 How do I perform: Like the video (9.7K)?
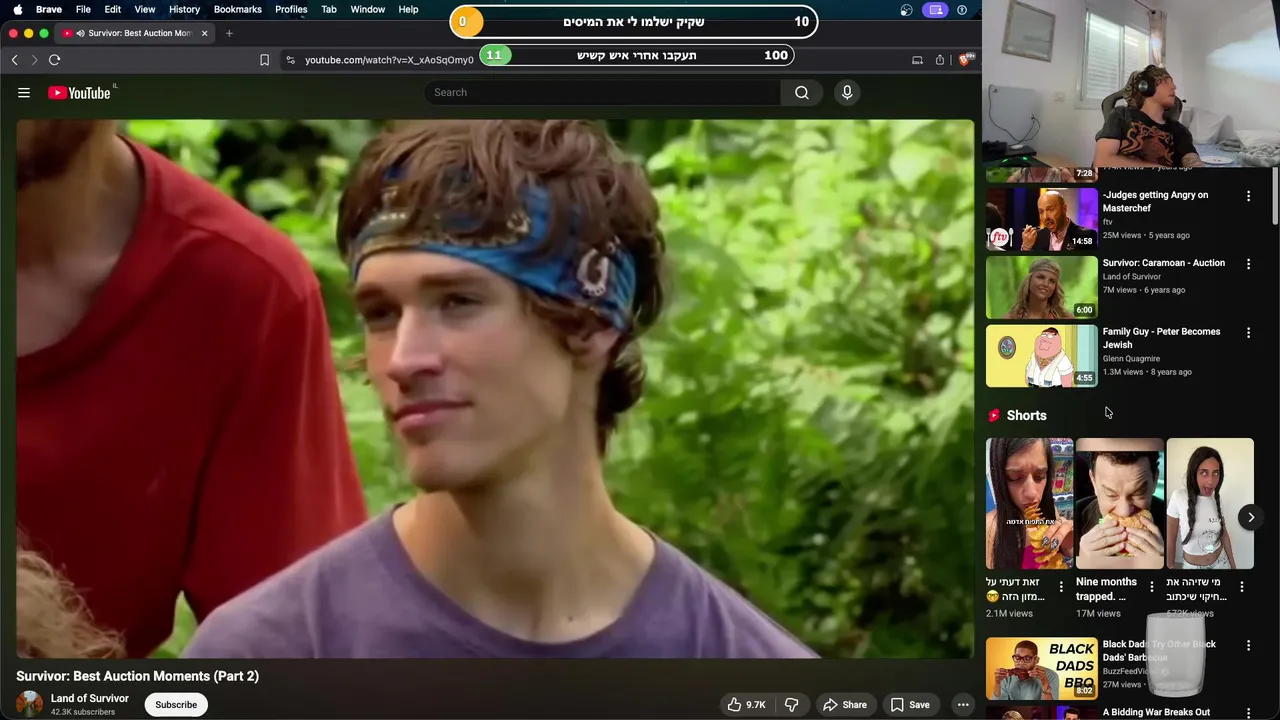(747, 705)
